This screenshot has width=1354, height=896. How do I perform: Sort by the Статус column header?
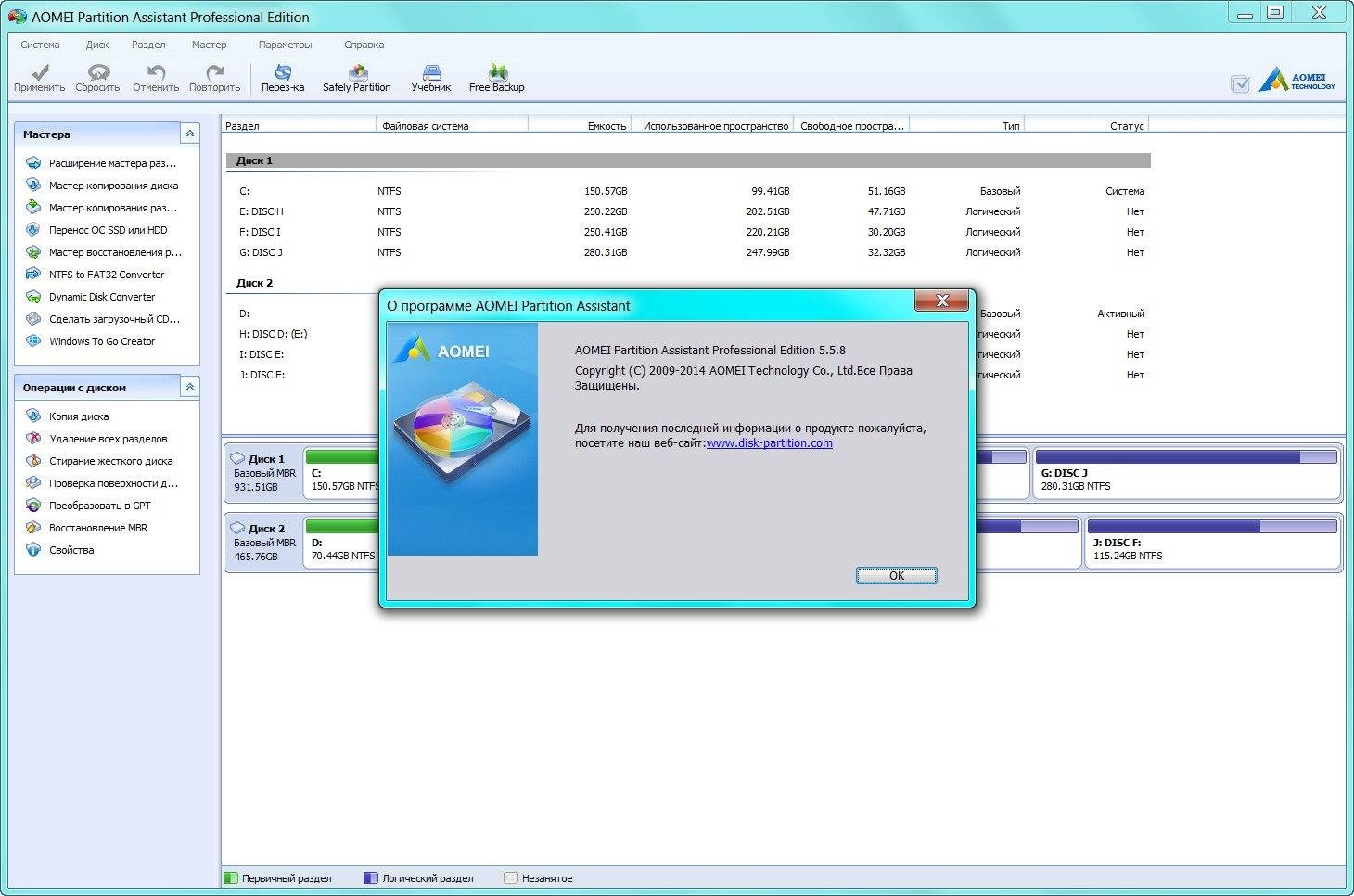tap(1086, 126)
